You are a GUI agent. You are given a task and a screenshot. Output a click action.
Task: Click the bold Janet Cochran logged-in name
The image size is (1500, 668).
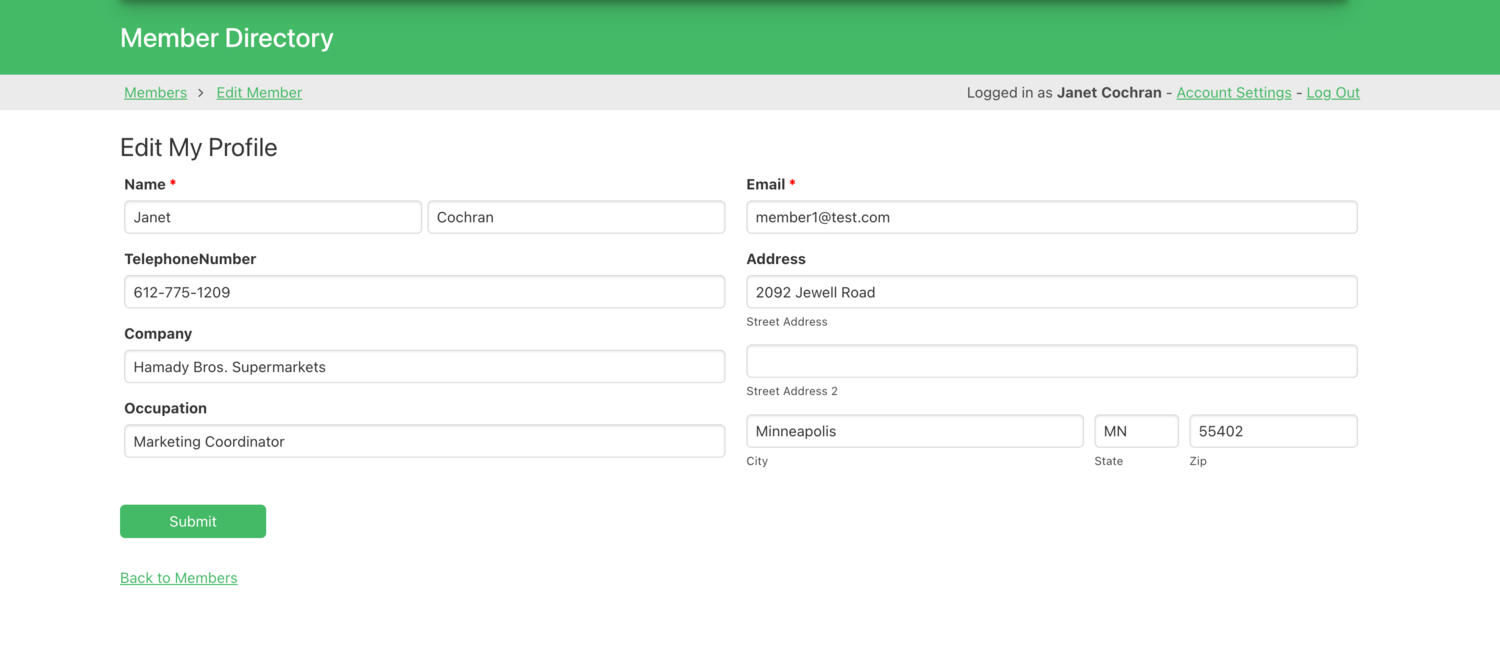coord(1109,92)
